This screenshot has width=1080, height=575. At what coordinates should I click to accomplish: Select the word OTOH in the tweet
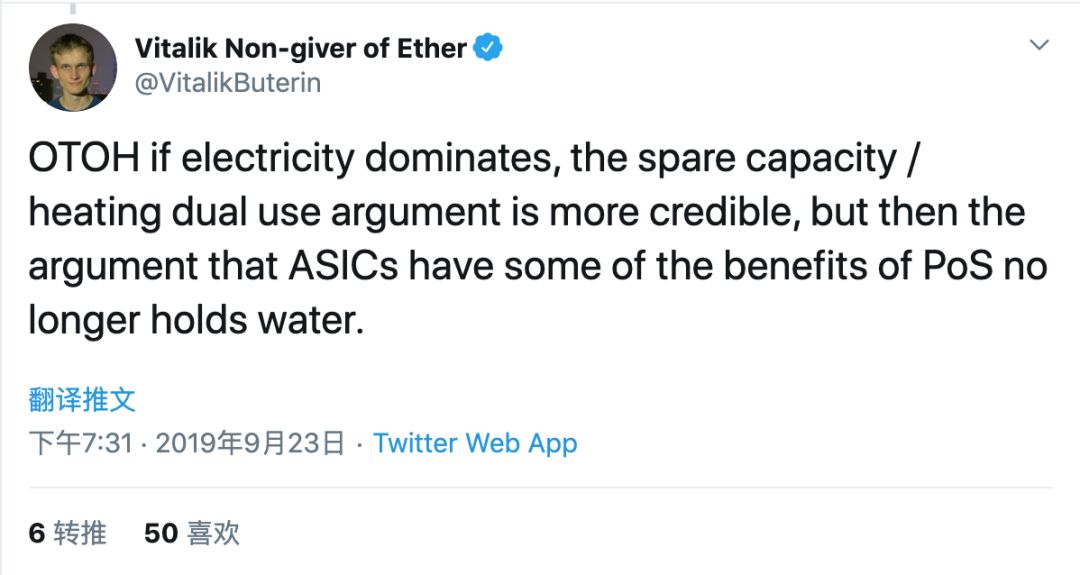tap(84, 158)
